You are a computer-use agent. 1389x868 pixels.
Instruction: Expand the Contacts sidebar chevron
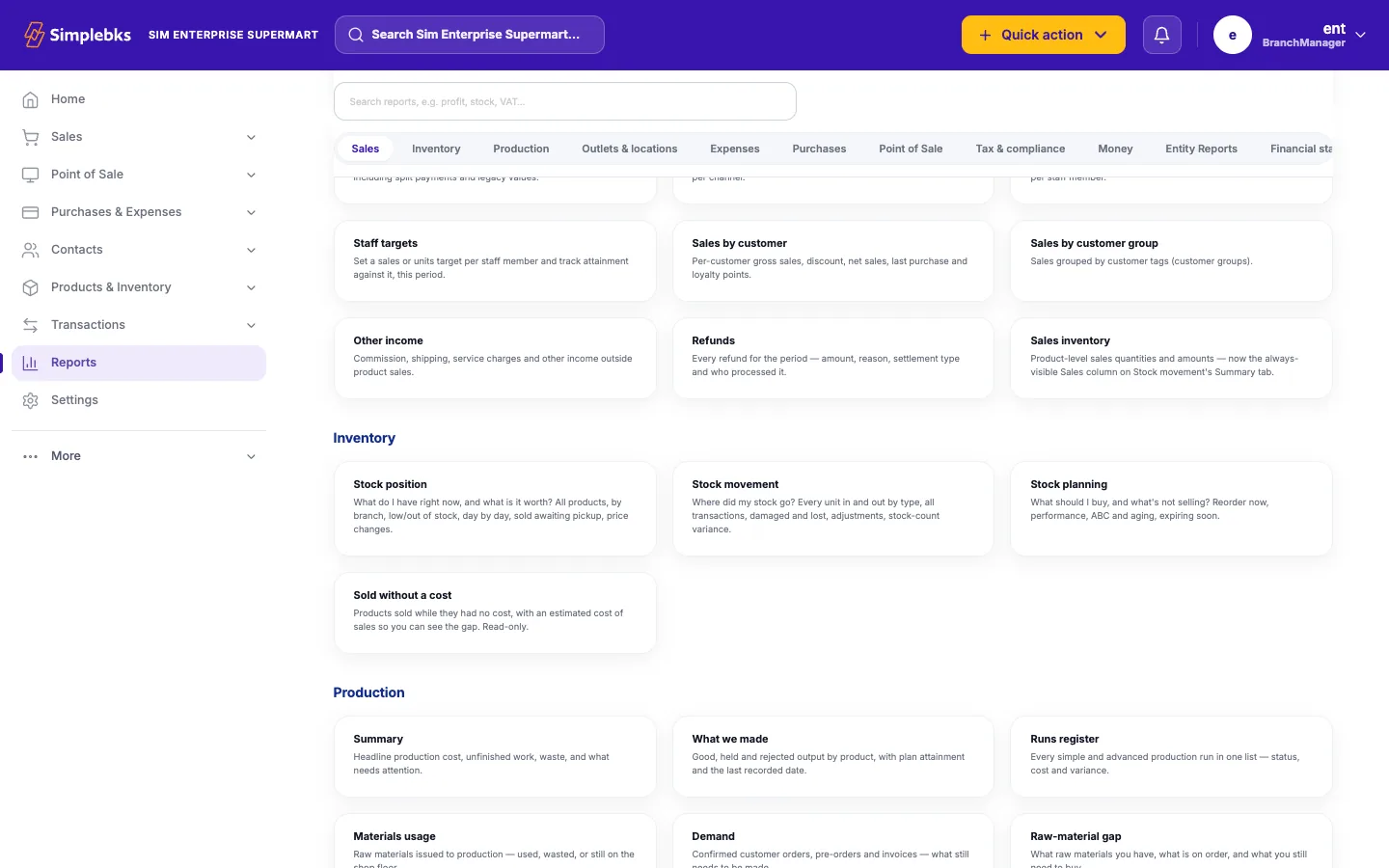point(251,250)
